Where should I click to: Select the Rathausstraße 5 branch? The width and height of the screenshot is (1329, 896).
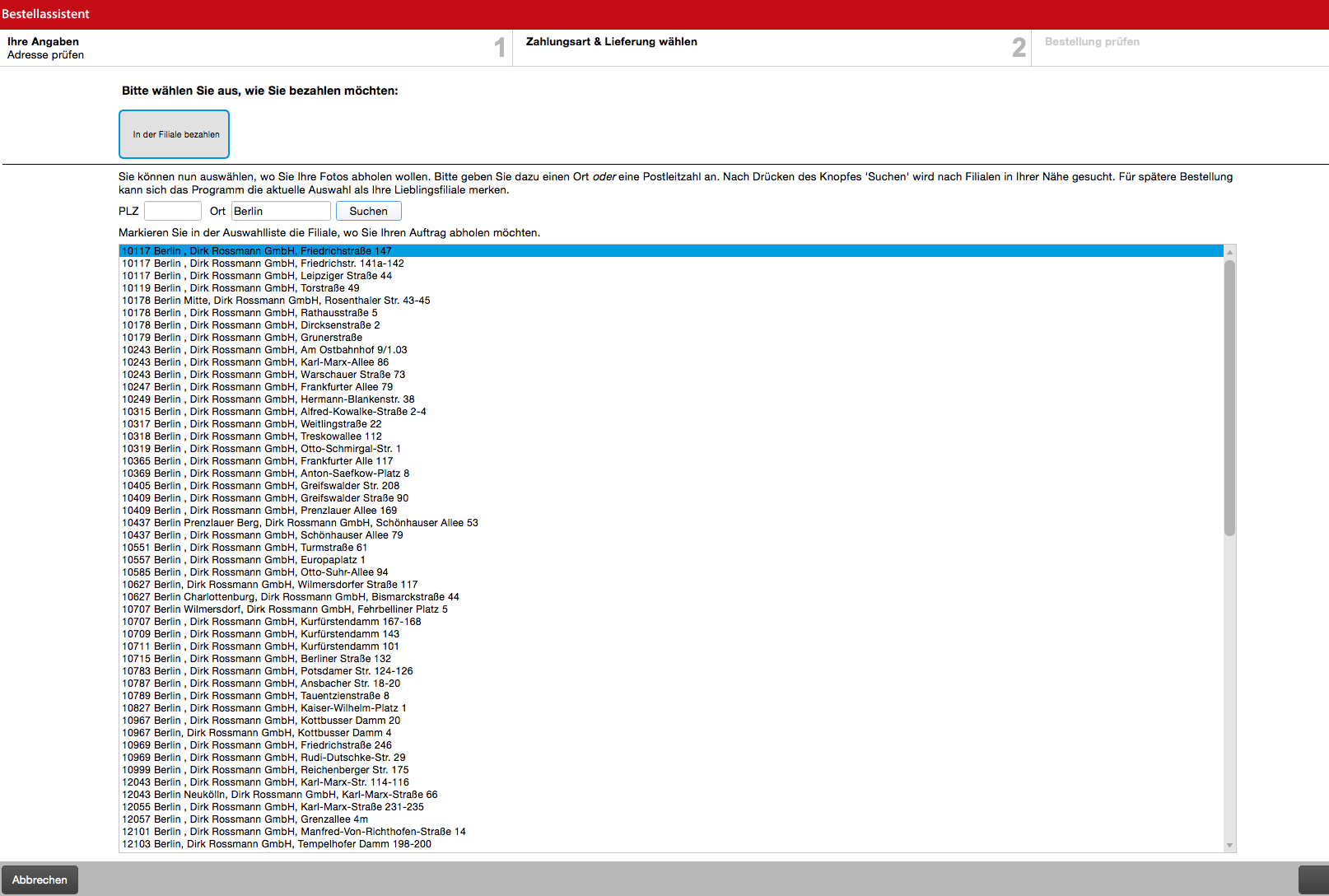[x=671, y=313]
